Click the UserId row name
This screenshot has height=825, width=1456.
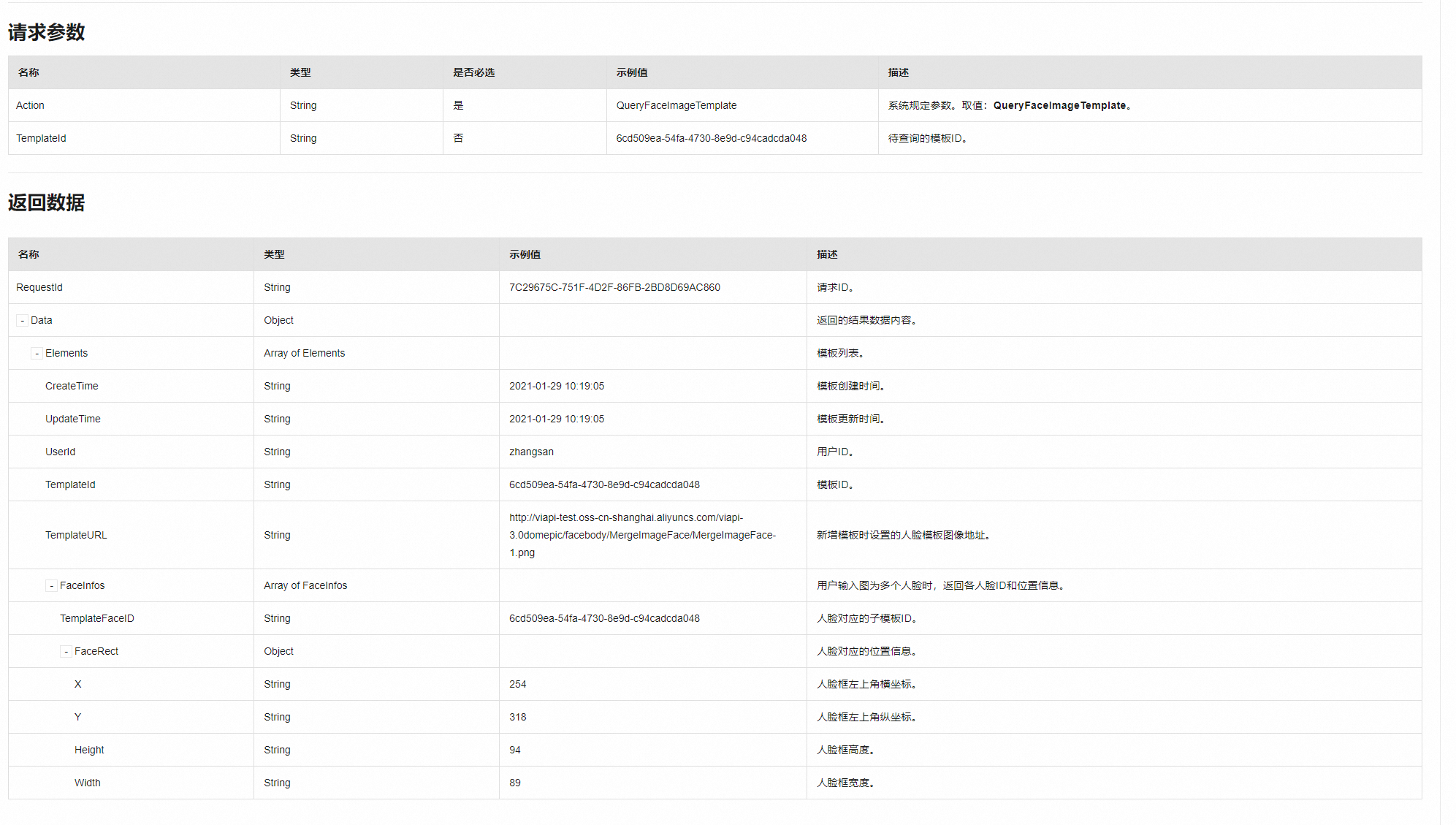pyautogui.click(x=60, y=452)
